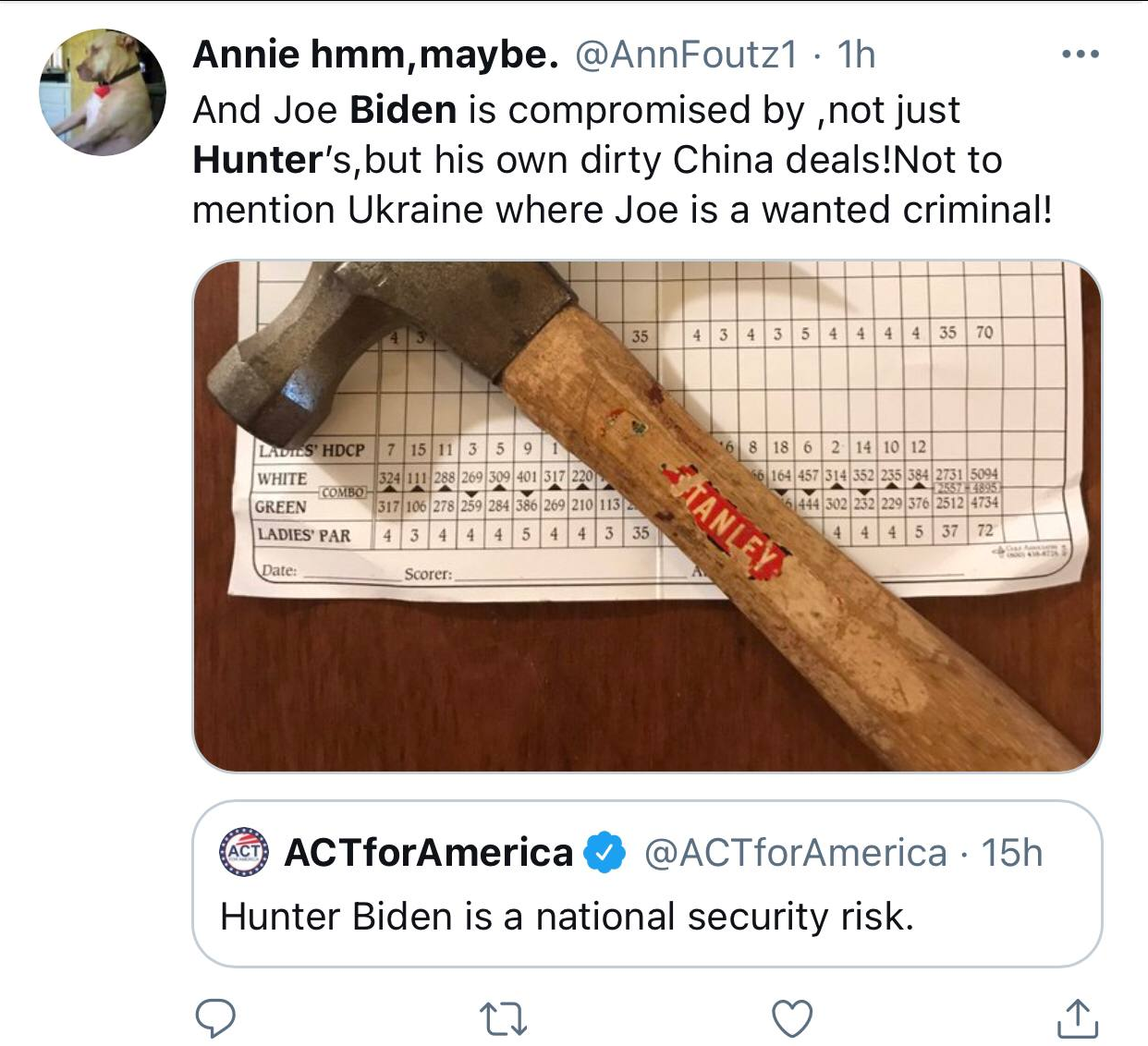Visit the @AnnFoutz1 handle
The height and width of the screenshot is (1046, 1148).
point(686,55)
